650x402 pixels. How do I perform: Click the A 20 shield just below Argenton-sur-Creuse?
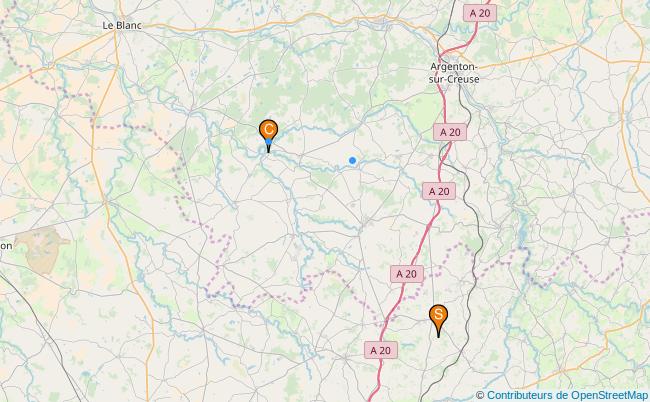450,132
